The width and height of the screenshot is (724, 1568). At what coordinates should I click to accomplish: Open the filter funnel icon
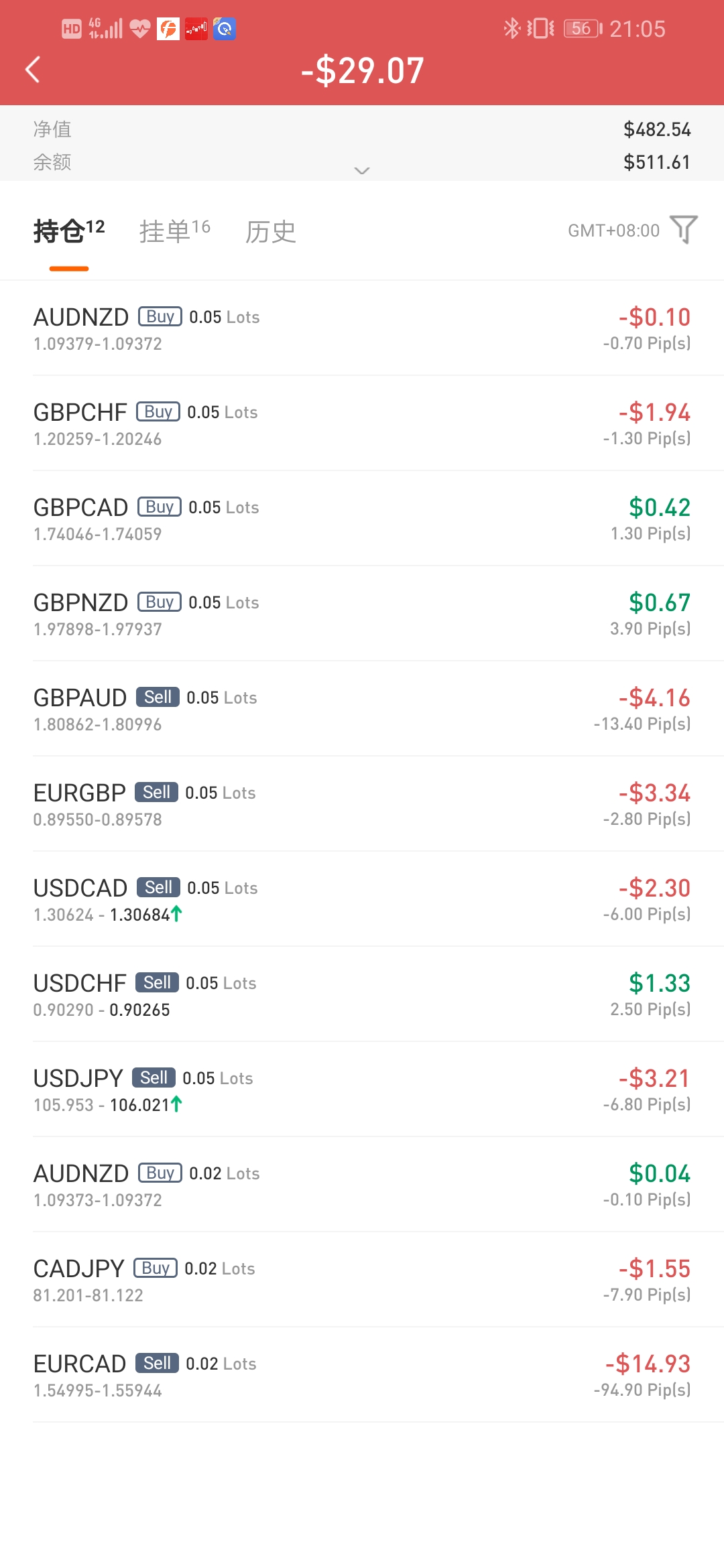click(684, 230)
